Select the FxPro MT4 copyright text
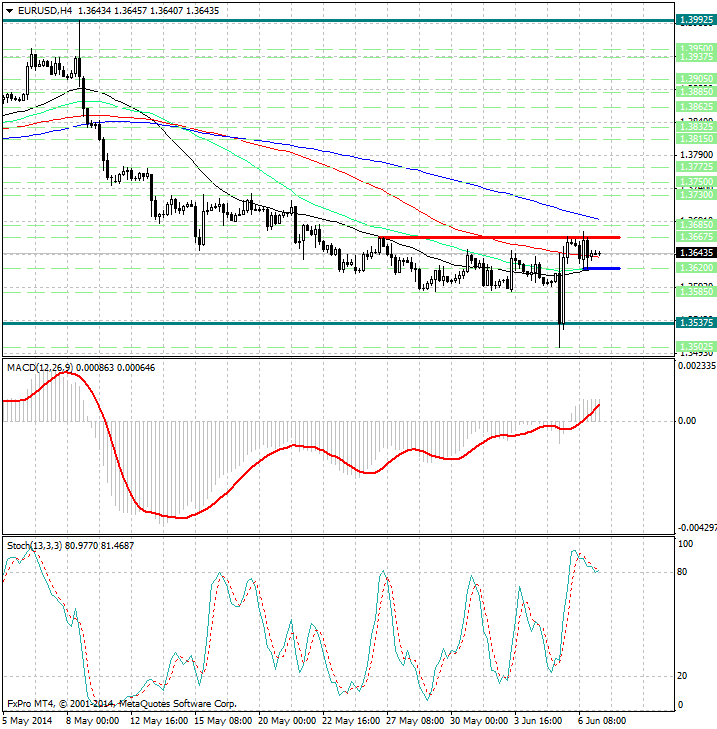The height and width of the screenshot is (729, 717). 122,703
